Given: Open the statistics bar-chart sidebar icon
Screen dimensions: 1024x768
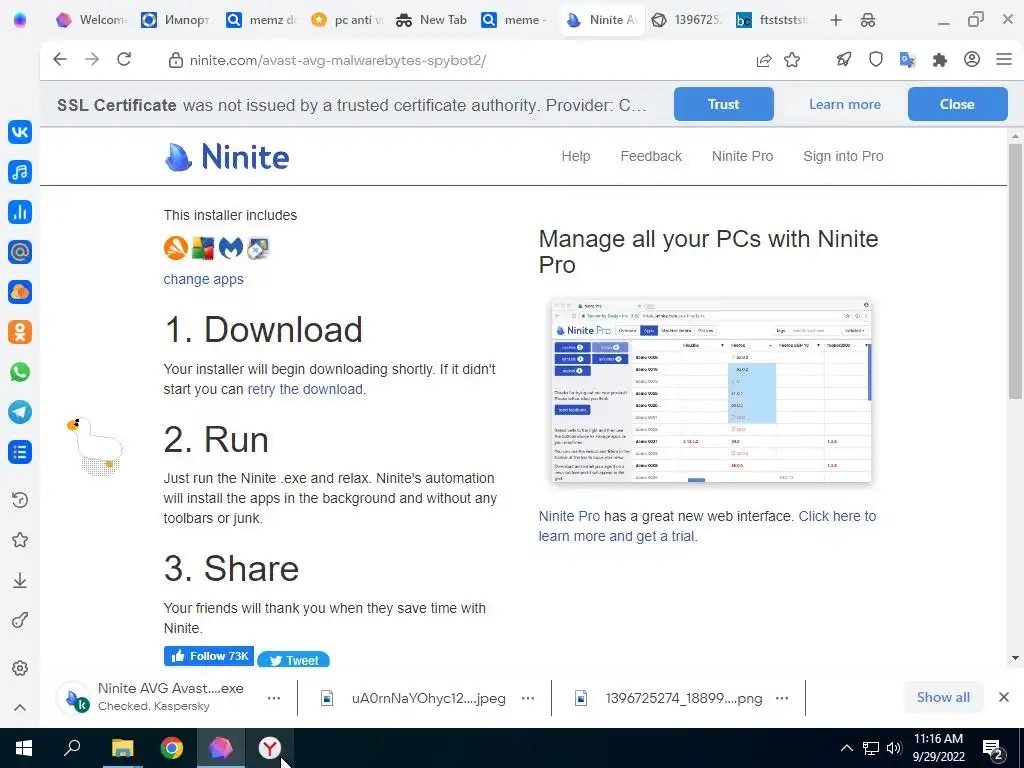Looking at the screenshot, I should [20, 212].
